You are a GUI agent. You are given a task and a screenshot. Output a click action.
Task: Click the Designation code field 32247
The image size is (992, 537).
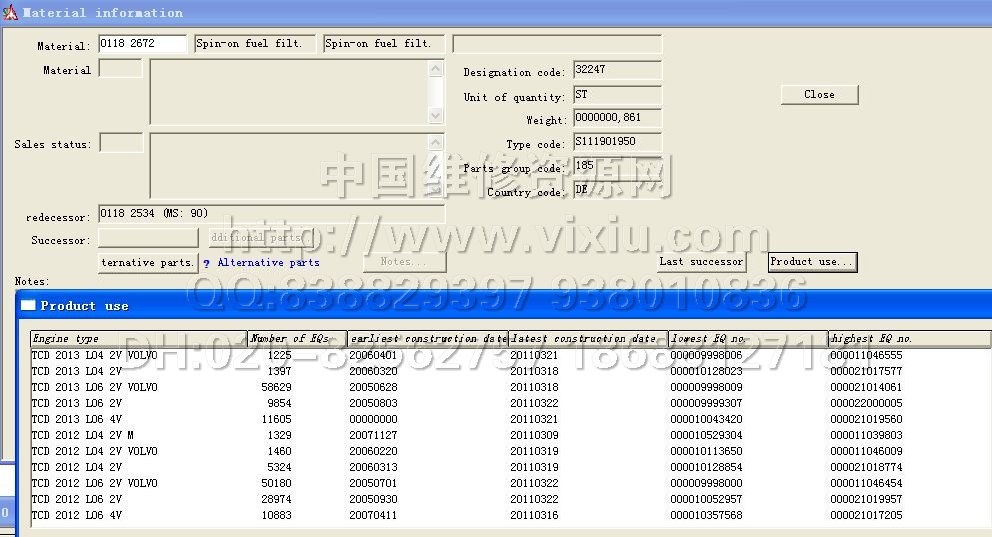click(616, 71)
